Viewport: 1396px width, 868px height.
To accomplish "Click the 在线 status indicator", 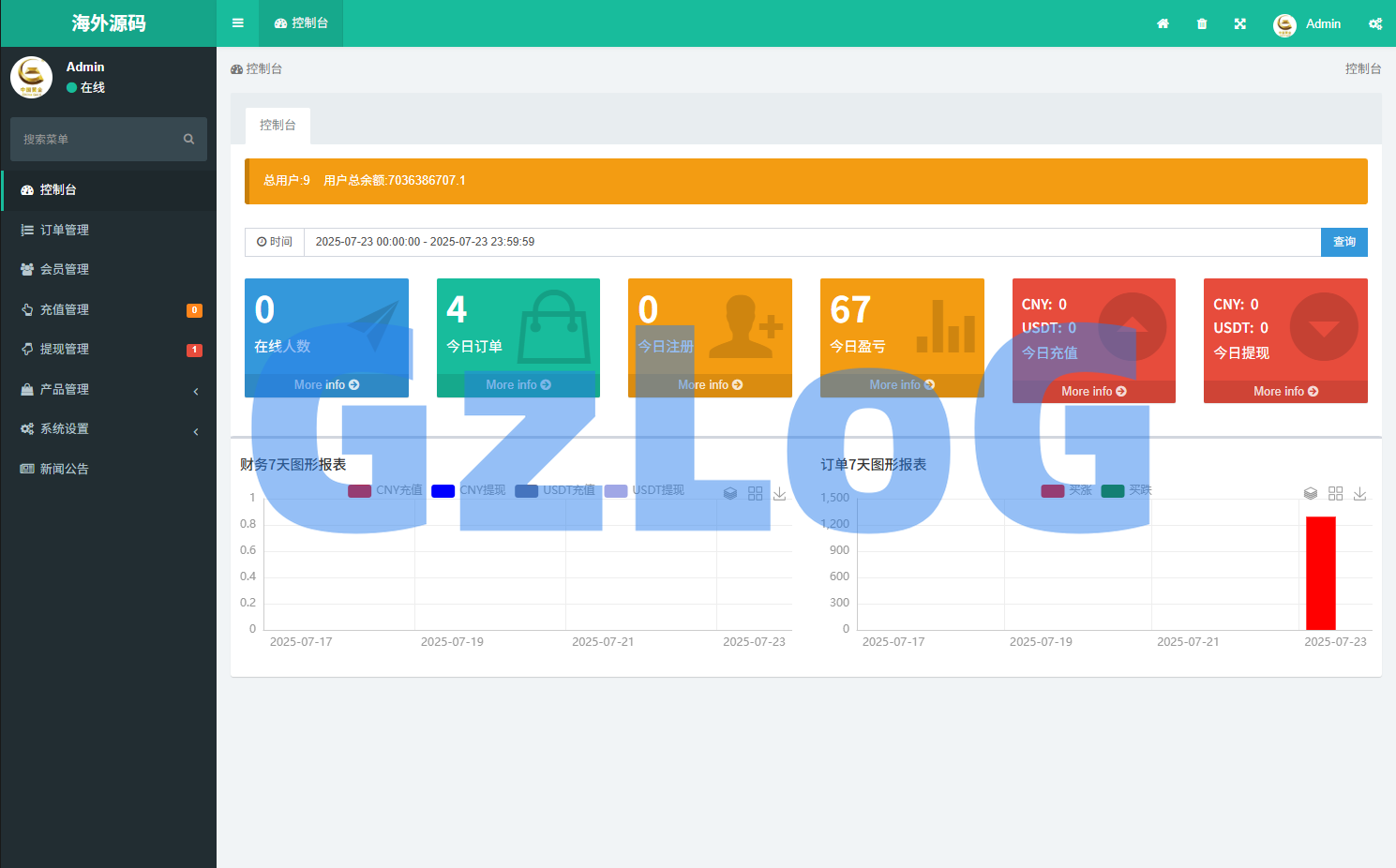I will [85, 87].
